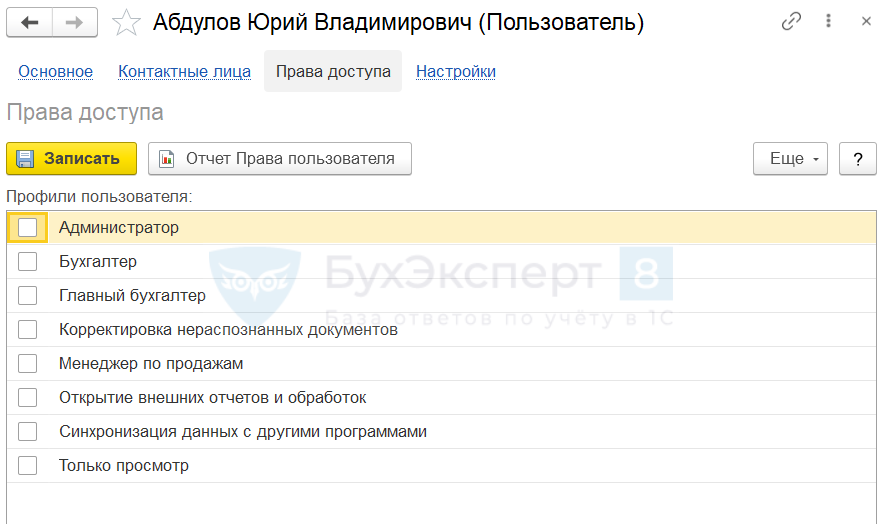The width and height of the screenshot is (883, 524).
Task: Click the back arrow navigation button
Action: coord(29,22)
